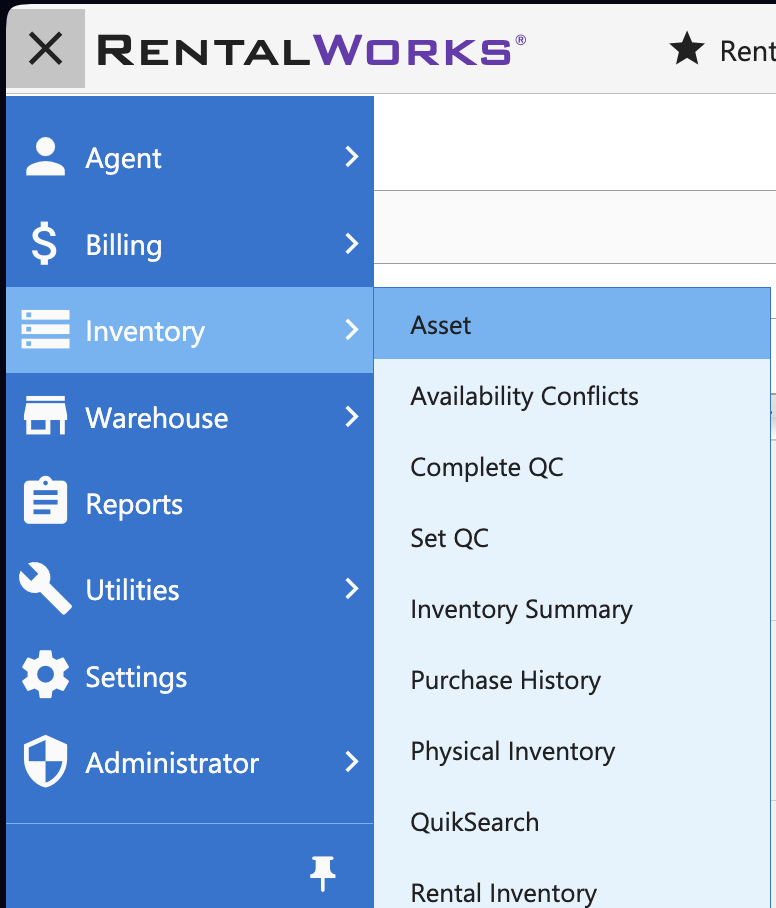Open the Utilities menu
The image size is (776, 908).
click(x=190, y=590)
